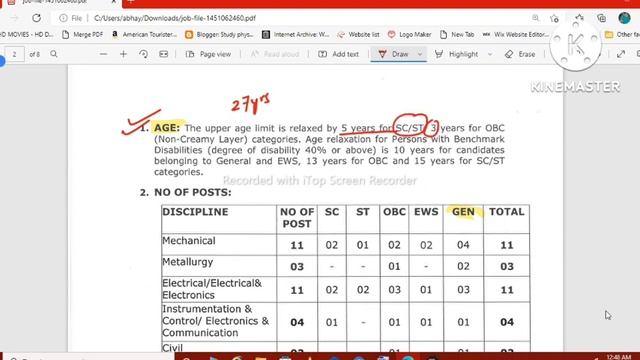
Task: Open the Merge PDF bookmark
Action: (x=83, y=35)
